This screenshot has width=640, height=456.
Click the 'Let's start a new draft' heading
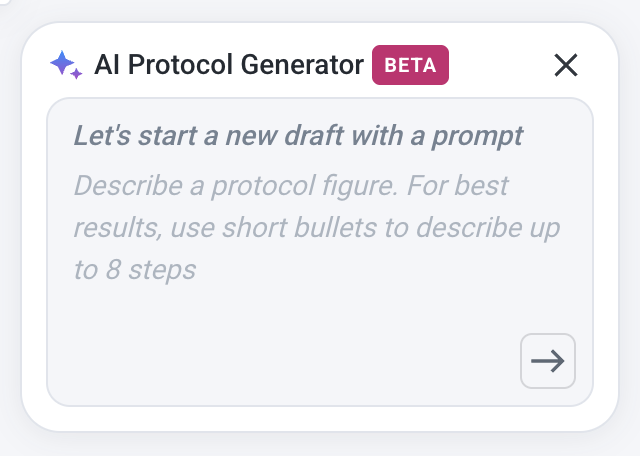[x=298, y=136]
